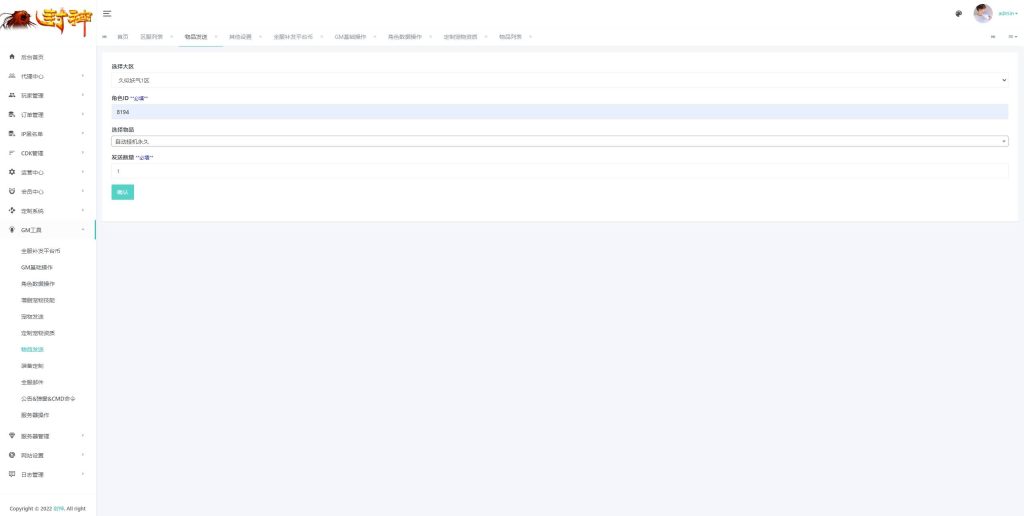Open the 选择大区 dropdown

click(559, 80)
